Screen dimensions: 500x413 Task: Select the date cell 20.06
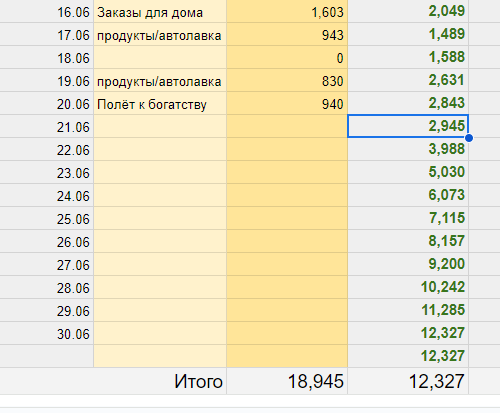pos(46,103)
